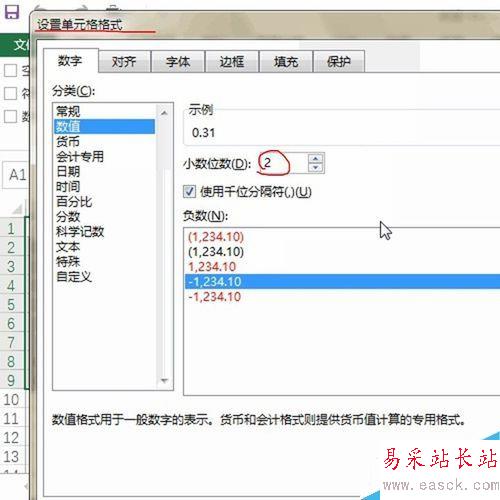Select the 数字 tab
This screenshot has width=500, height=500.
point(70,61)
